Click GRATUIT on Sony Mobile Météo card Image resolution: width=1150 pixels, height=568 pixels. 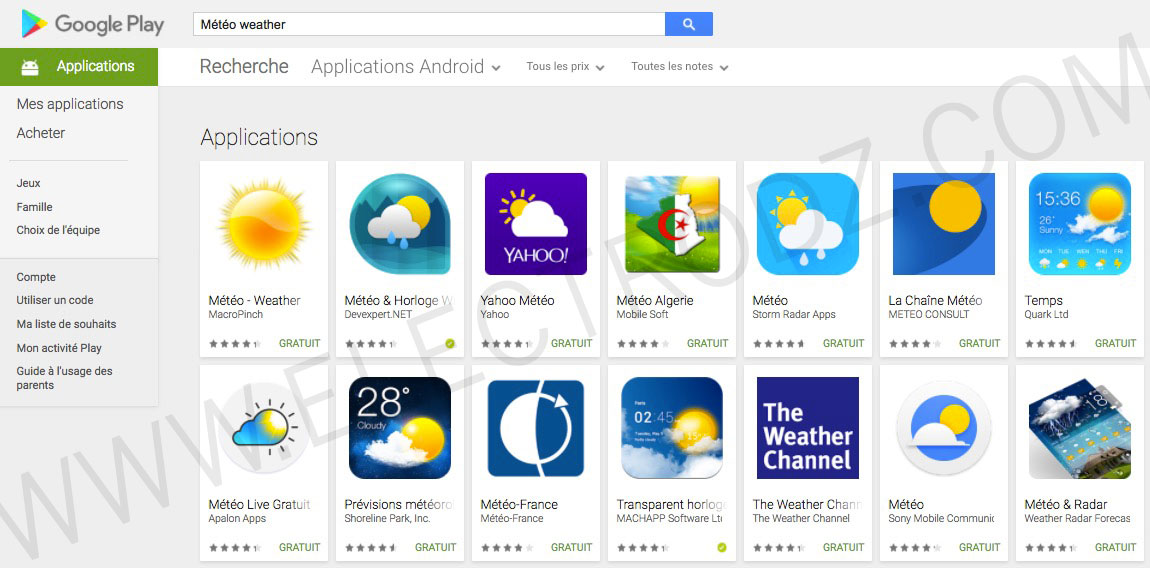pos(979,547)
